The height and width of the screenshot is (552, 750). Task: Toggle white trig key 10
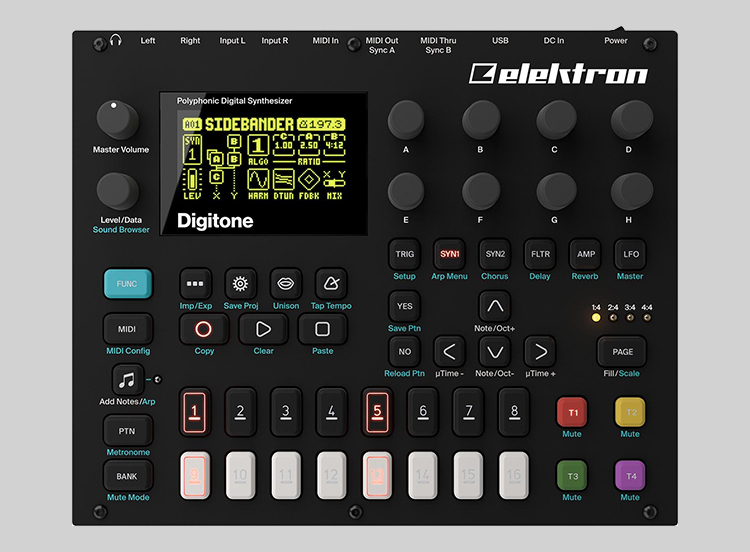240,475
